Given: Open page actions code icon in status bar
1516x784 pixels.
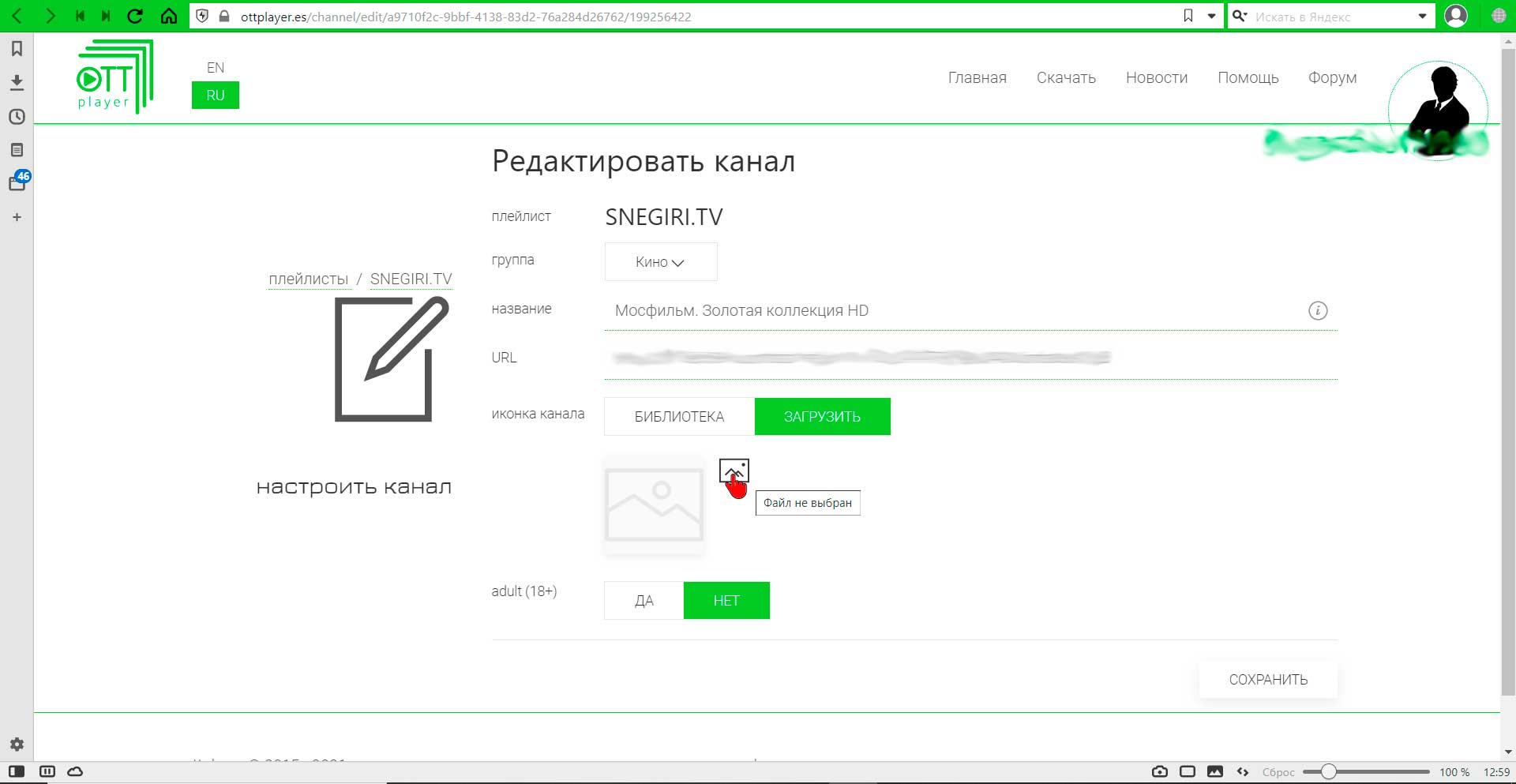Looking at the screenshot, I should [x=1243, y=771].
